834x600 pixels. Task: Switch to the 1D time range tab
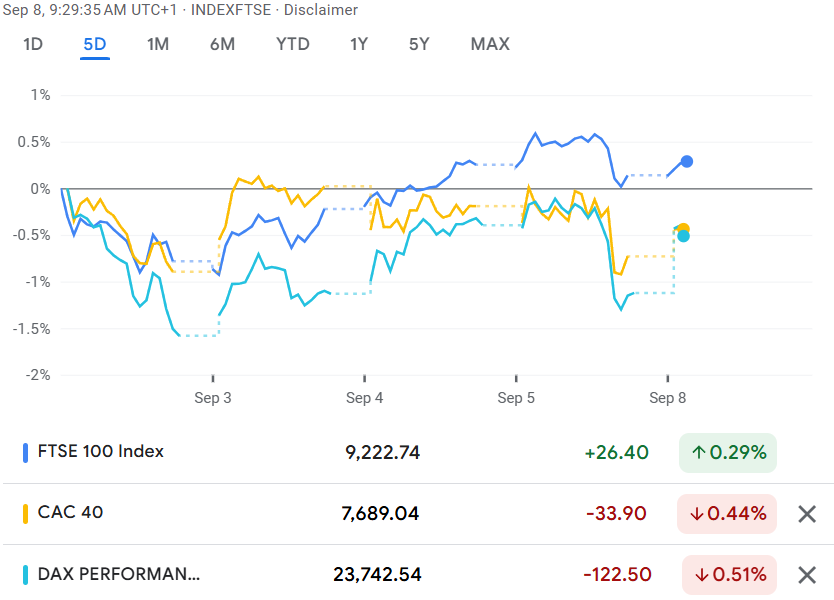click(x=33, y=44)
